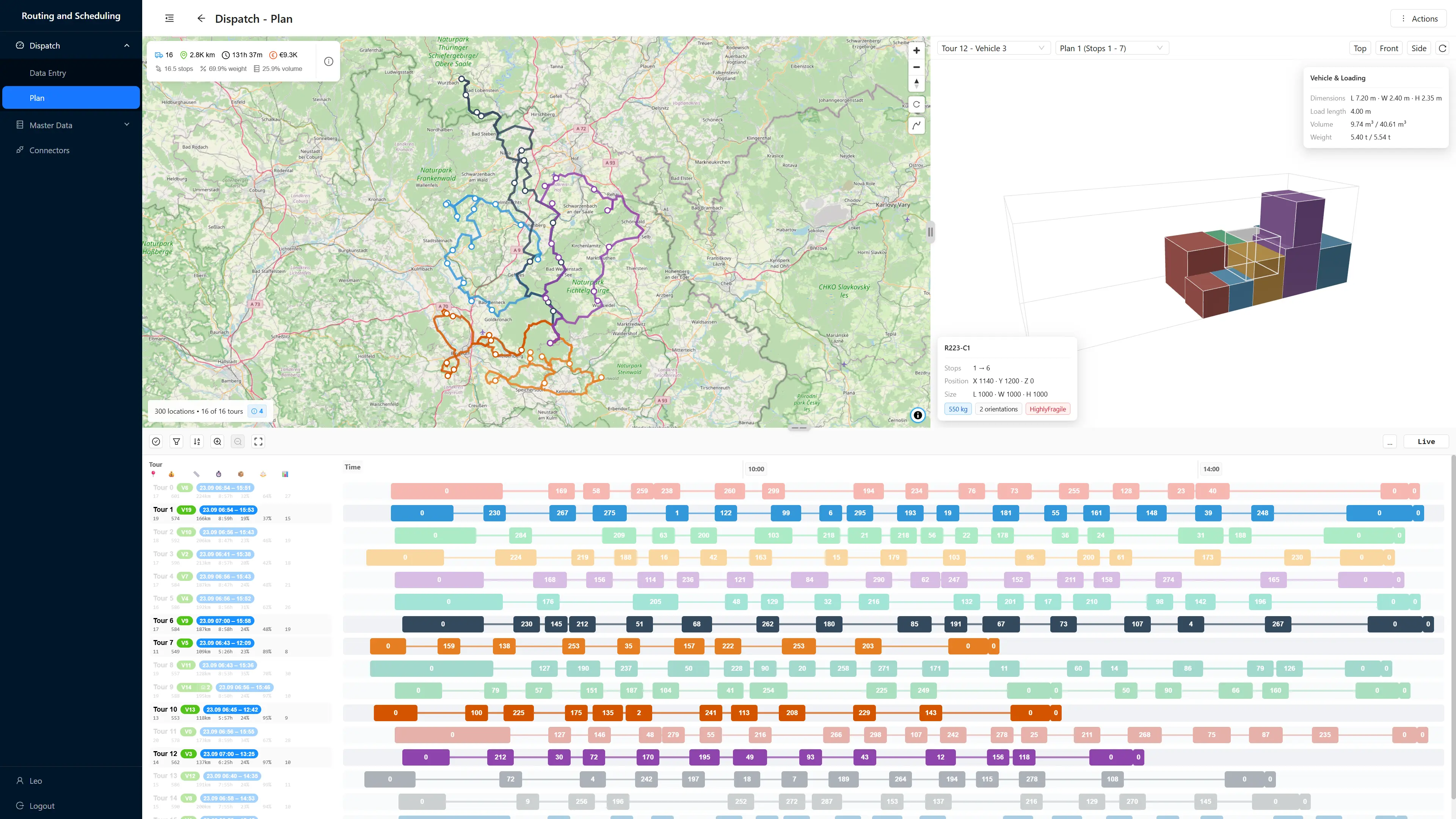The height and width of the screenshot is (819, 1456).
Task: Toggle the select-all checkmark circle button
Action: (x=156, y=441)
